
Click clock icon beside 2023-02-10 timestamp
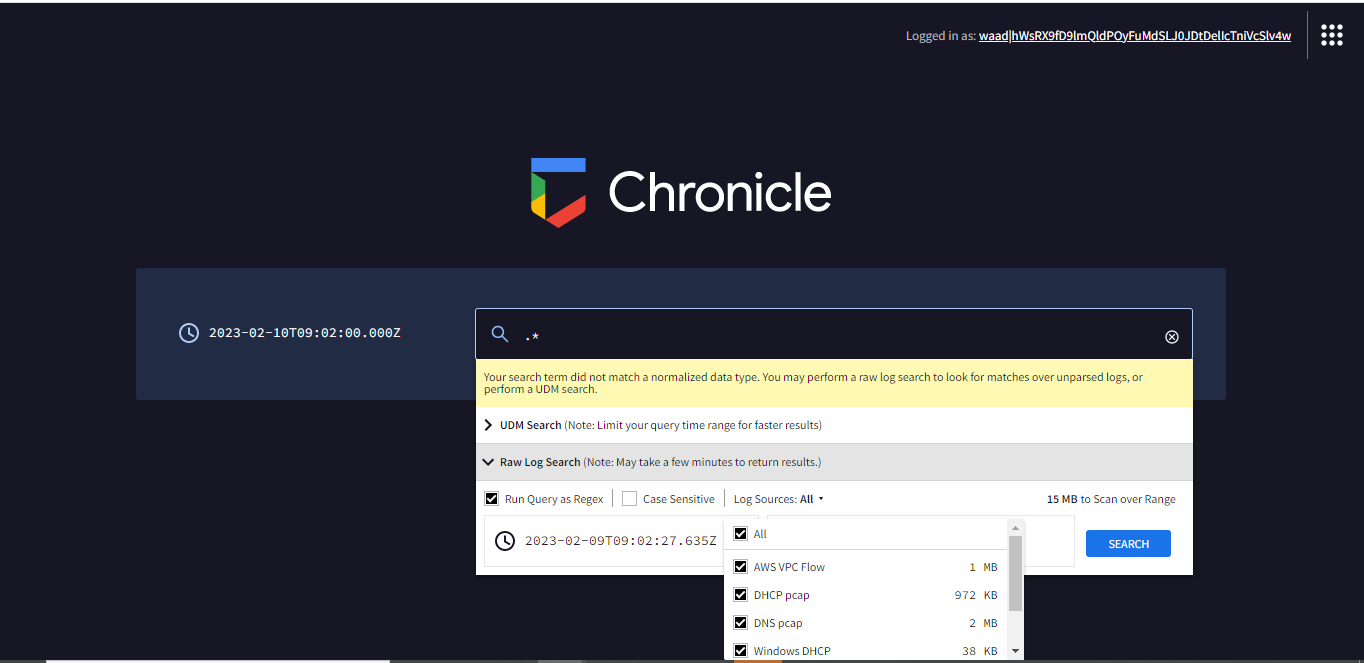point(188,333)
